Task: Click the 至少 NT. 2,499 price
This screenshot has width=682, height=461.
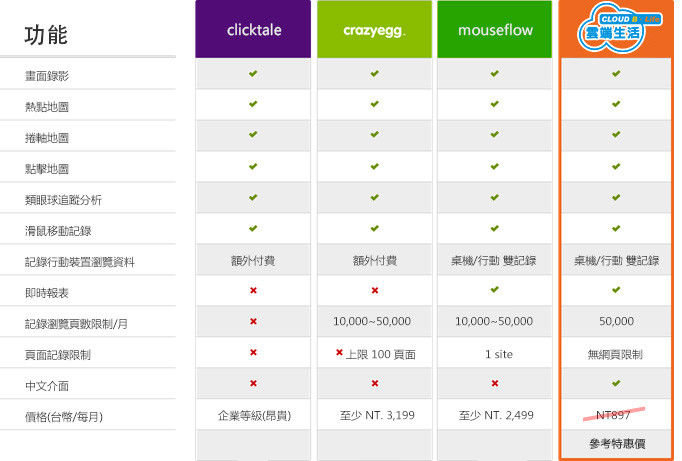Action: (496, 415)
